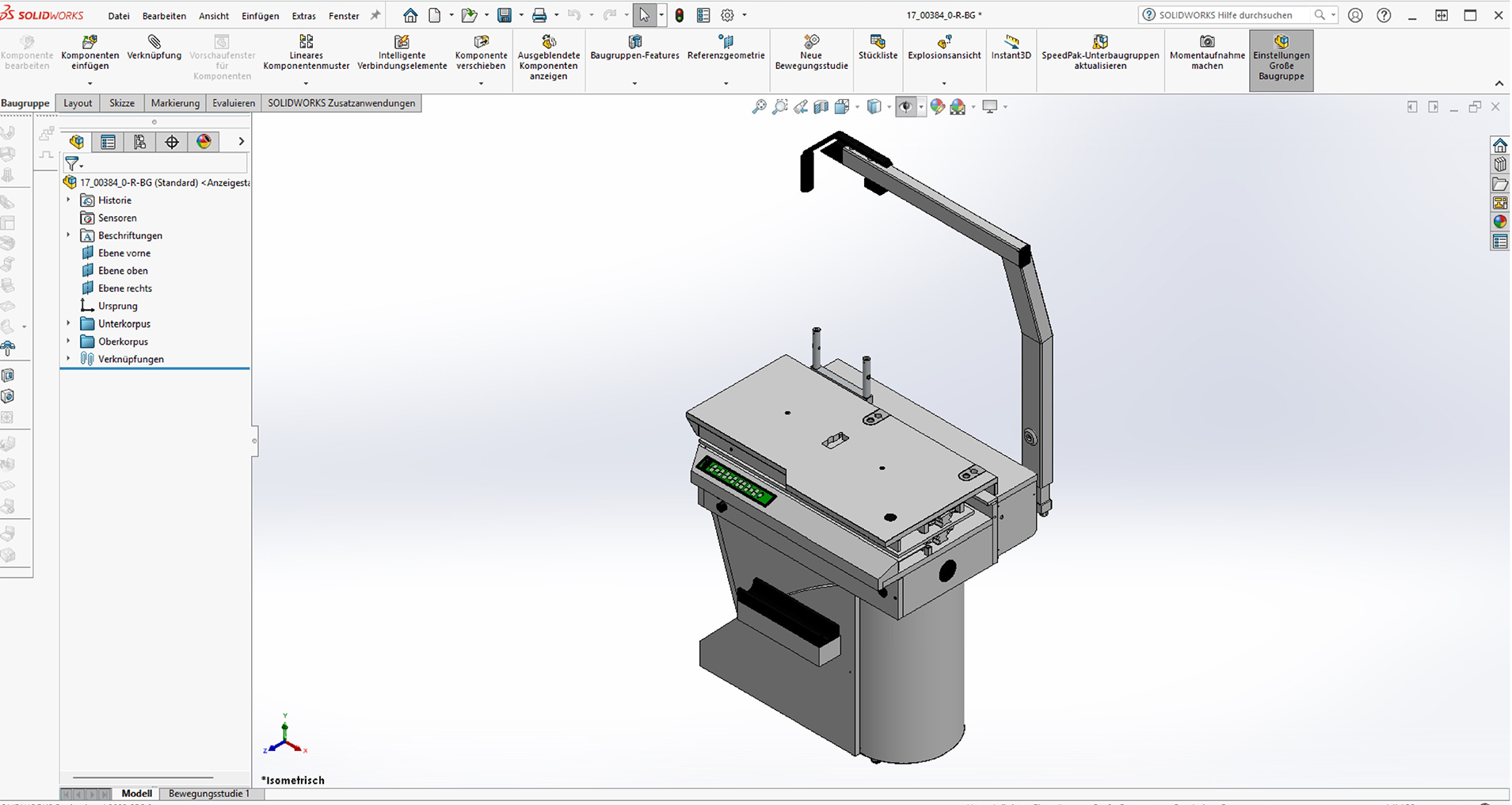Viewport: 1512px width, 805px height.
Task: Open Design Library icon in task pane
Action: pos(1500,164)
